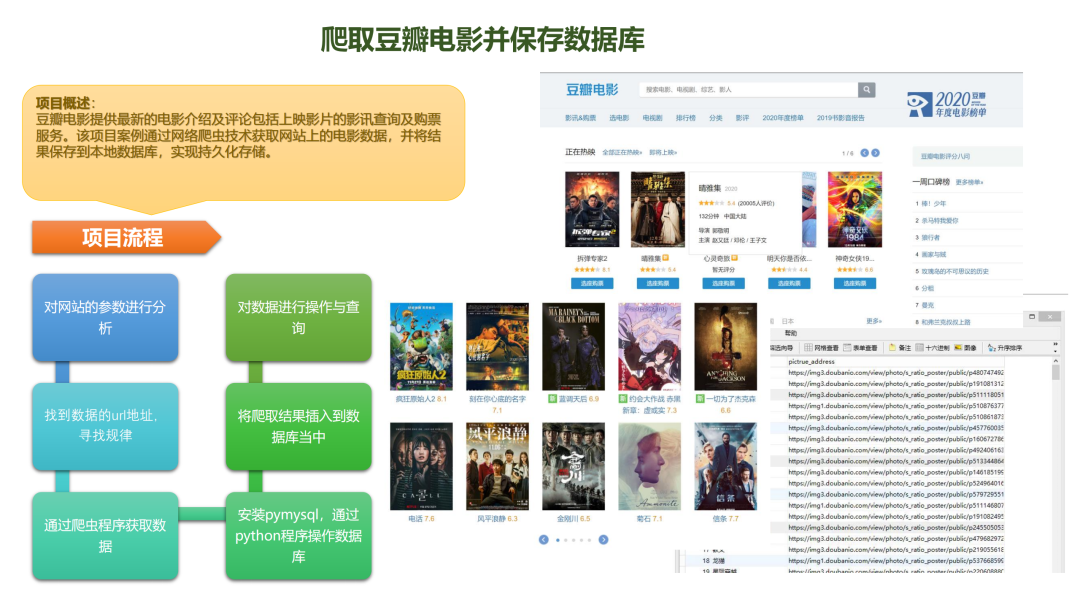Click the ticket icon beside 心灵奇旅 title
The image size is (1080, 608).
click(734, 258)
